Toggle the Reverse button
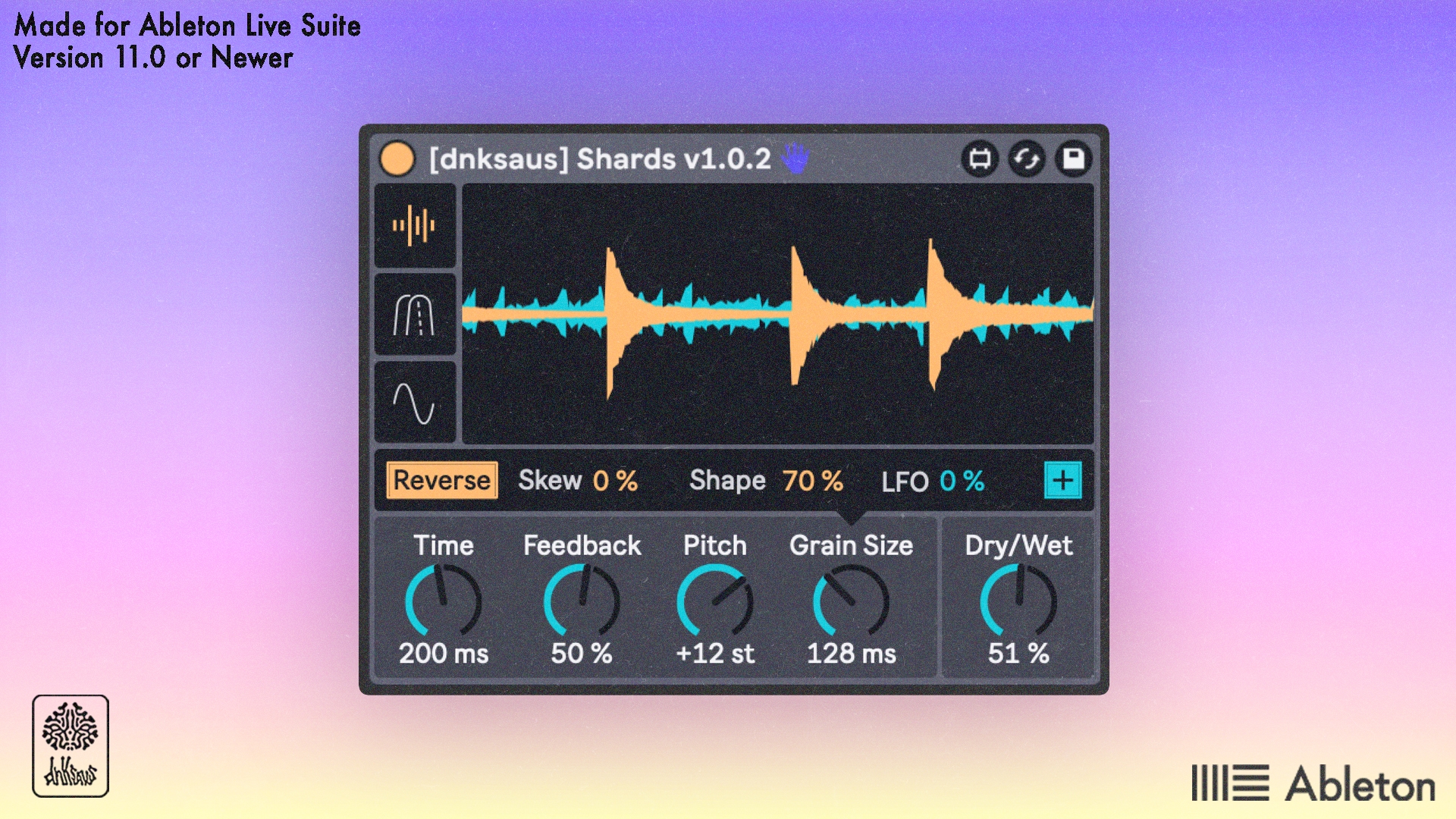This screenshot has height=819, width=1456. [x=441, y=480]
